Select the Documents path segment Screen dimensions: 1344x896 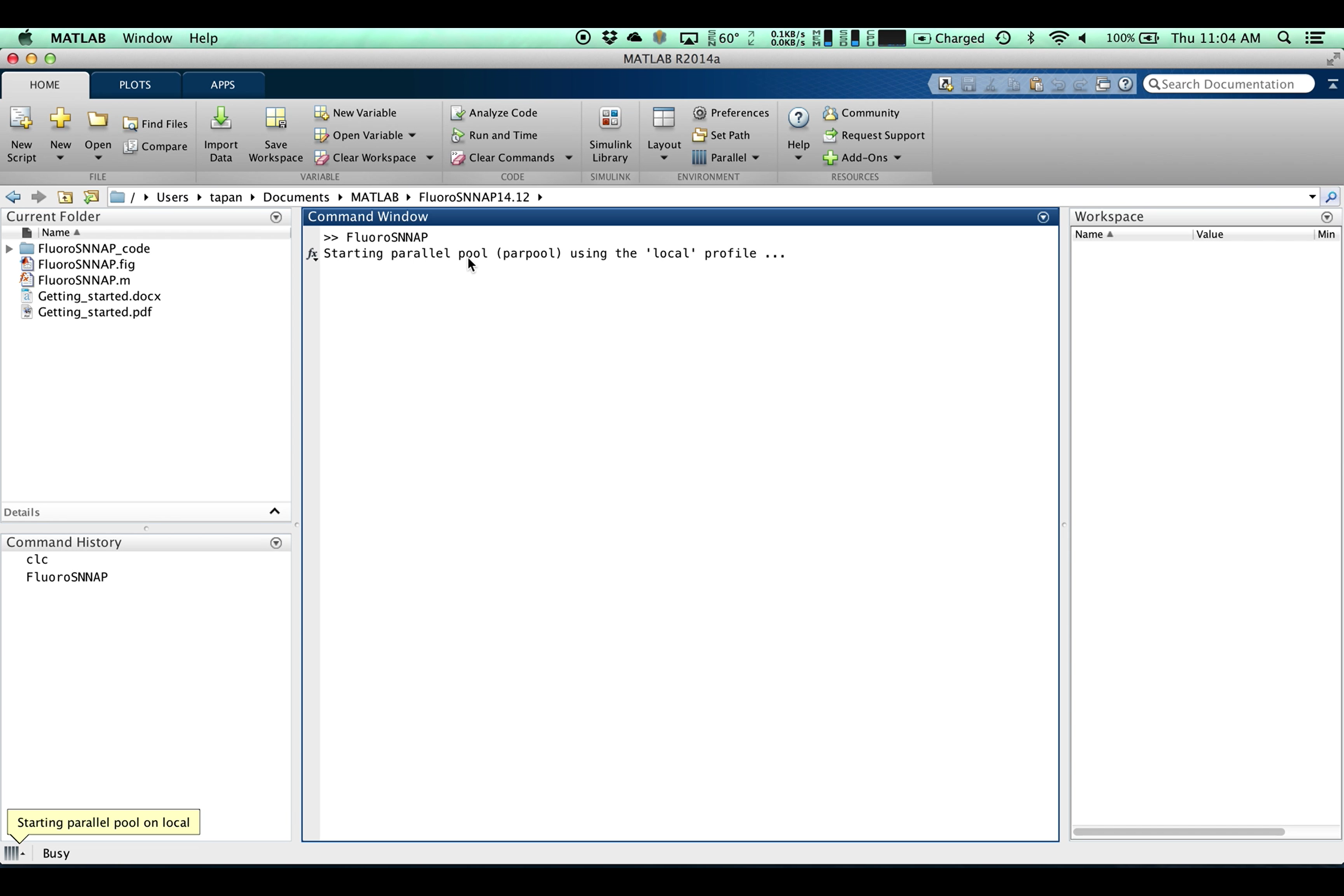click(296, 197)
